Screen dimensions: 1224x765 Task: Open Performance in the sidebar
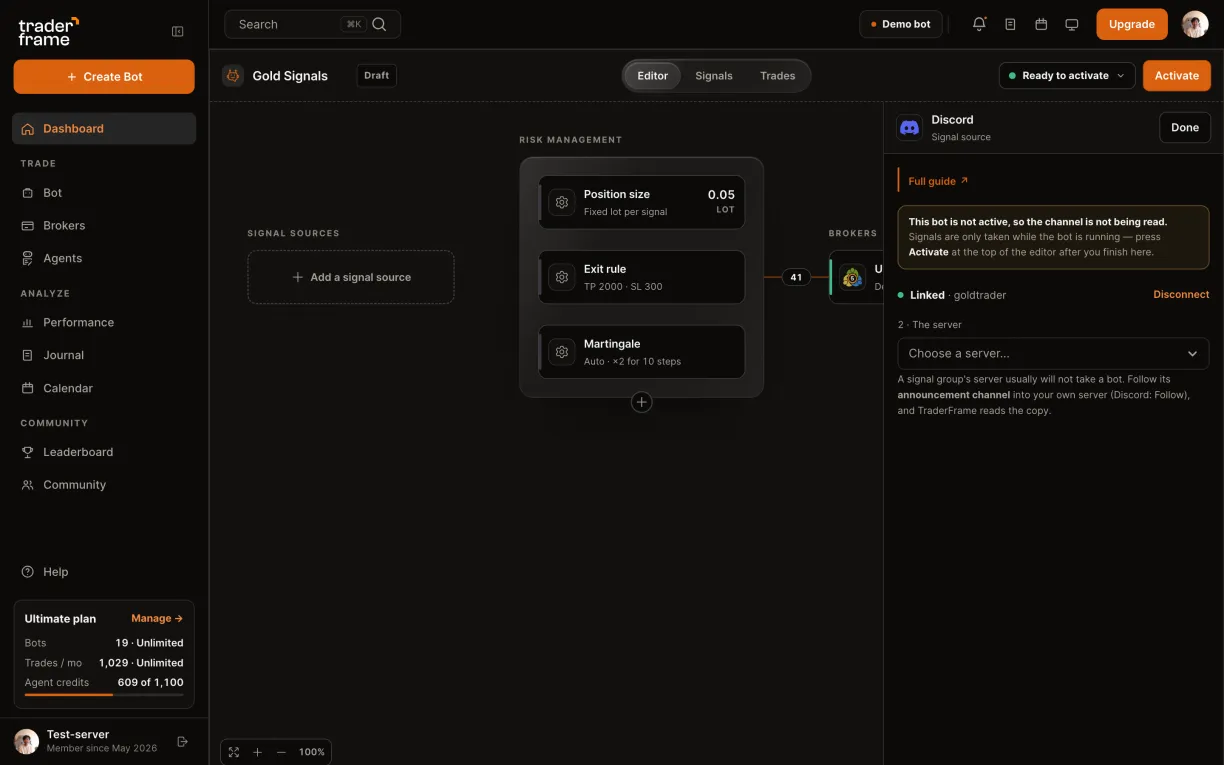[104, 322]
